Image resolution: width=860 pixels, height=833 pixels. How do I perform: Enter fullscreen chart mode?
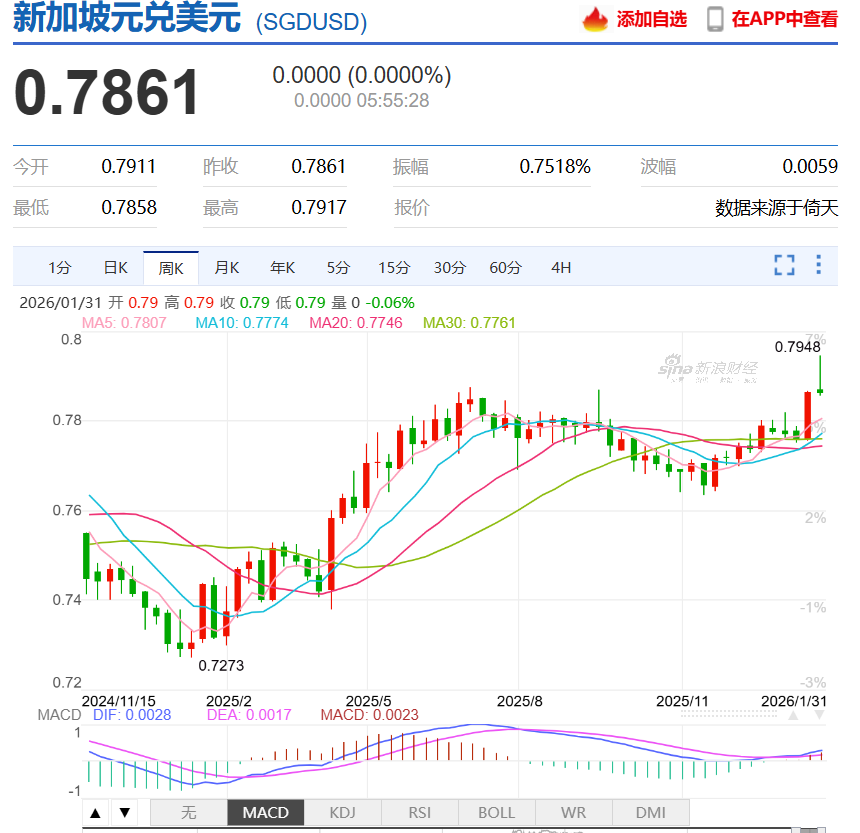[x=784, y=265]
